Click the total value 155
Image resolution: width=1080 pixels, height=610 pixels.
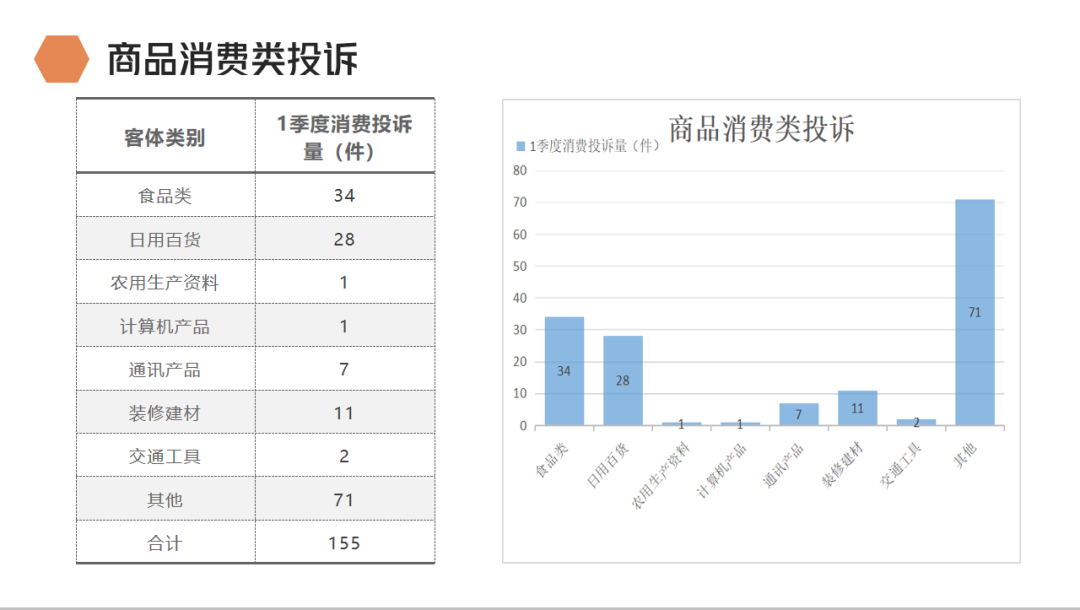click(344, 543)
